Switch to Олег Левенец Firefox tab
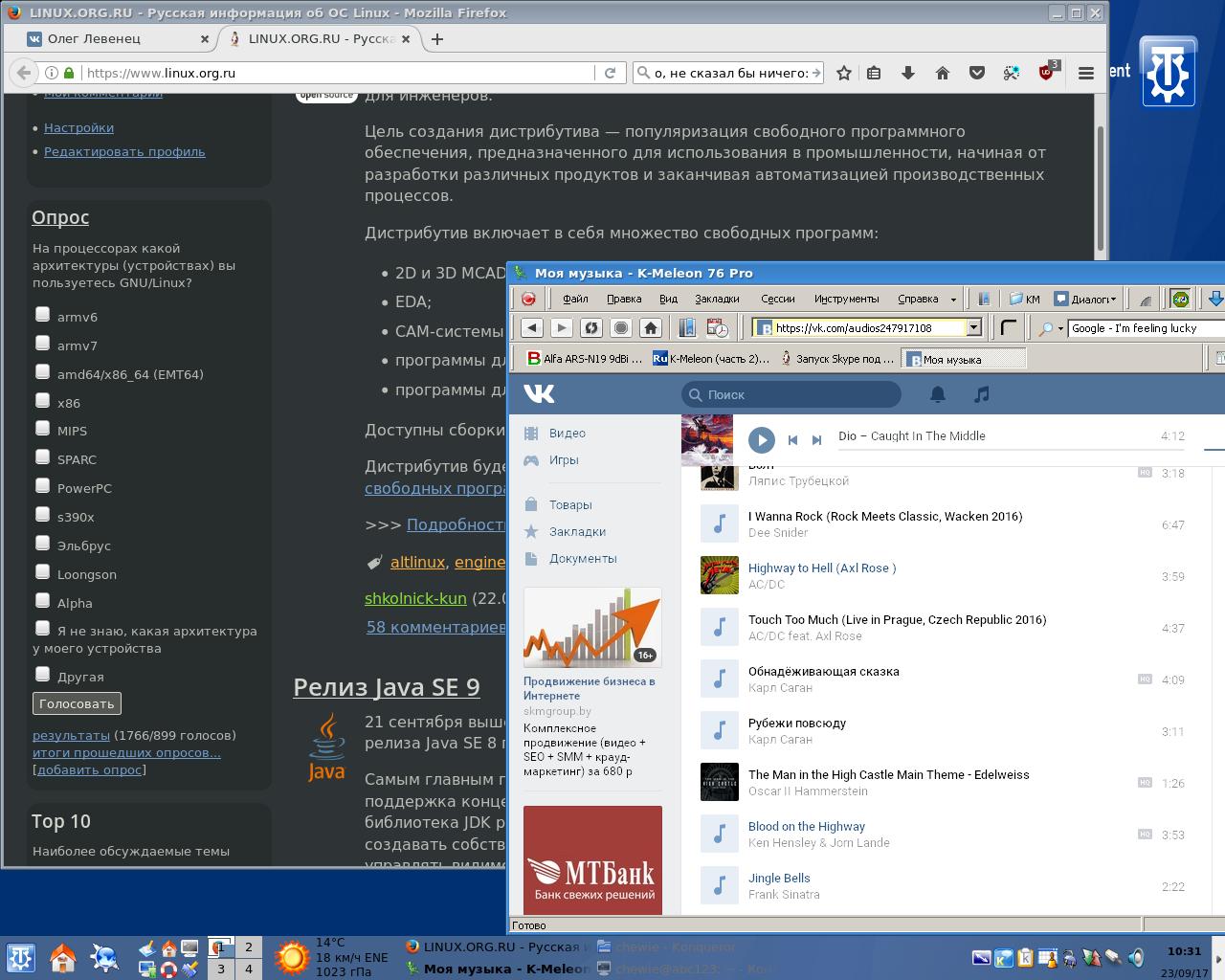 point(117,39)
